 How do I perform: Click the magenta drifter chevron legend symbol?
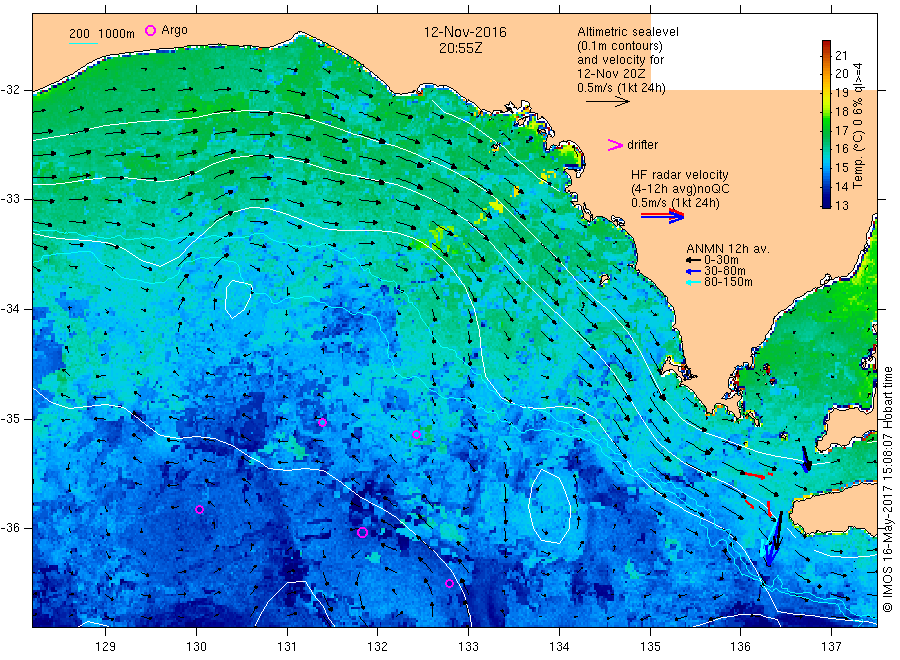pyautogui.click(x=615, y=145)
